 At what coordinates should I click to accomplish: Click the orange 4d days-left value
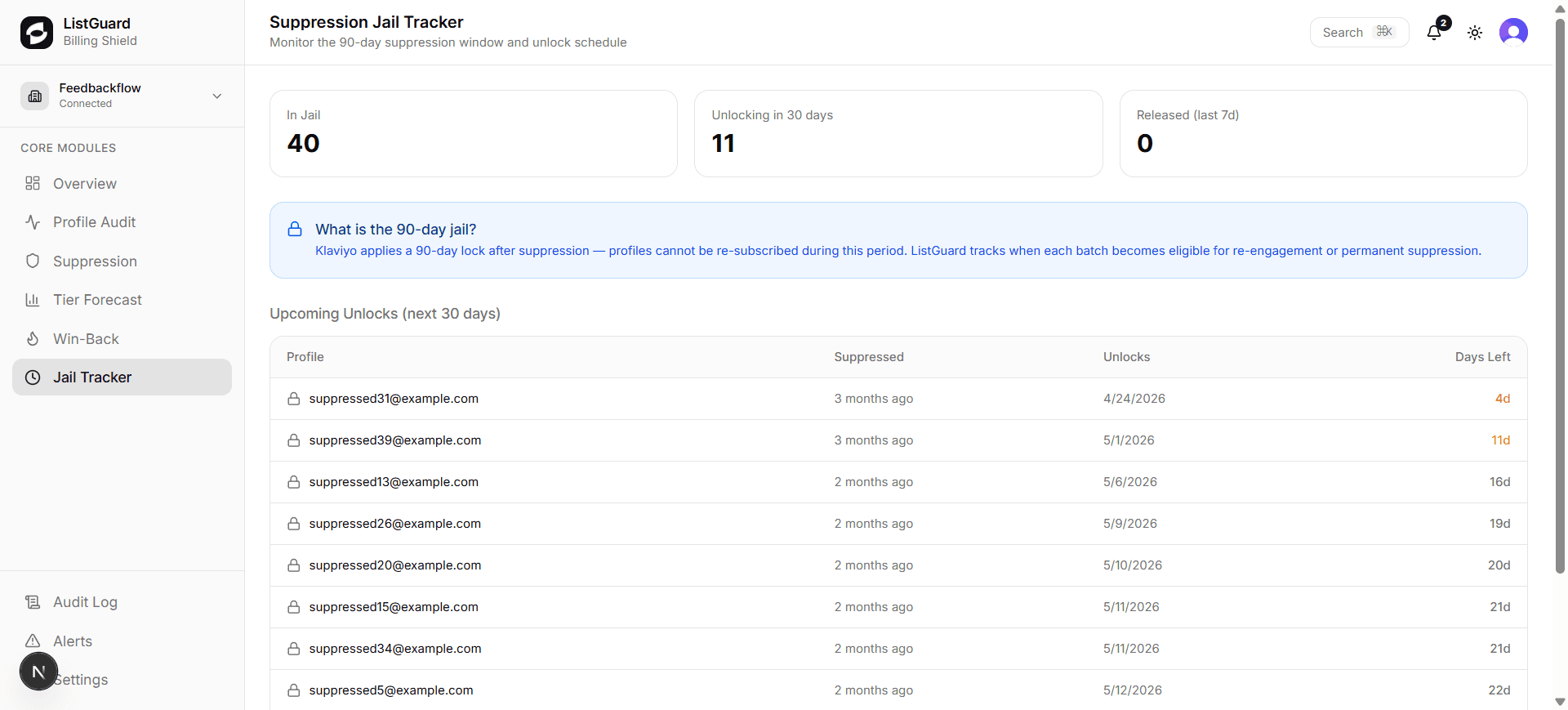(x=1503, y=399)
